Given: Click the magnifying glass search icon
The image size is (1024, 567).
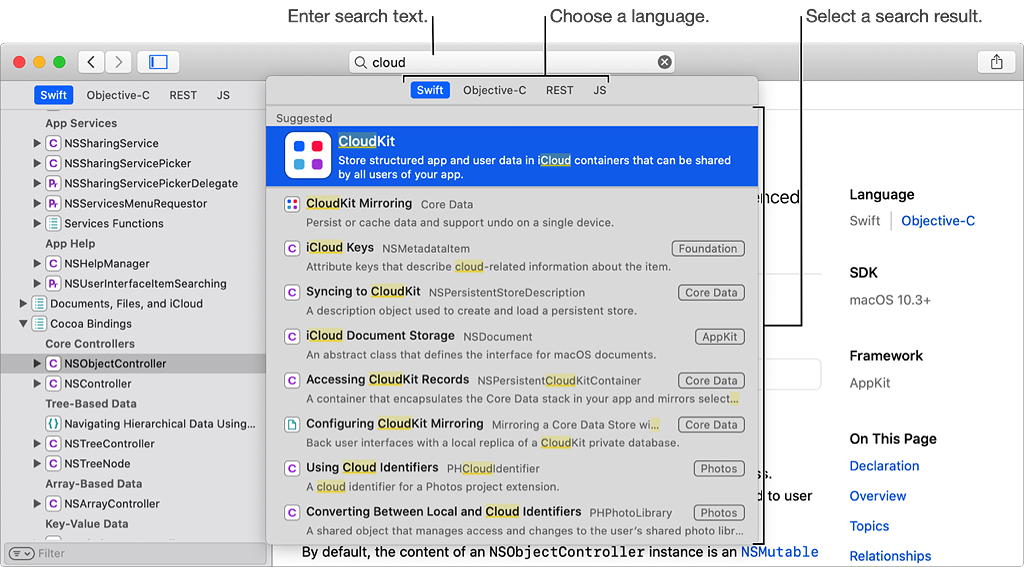Looking at the screenshot, I should coord(360,62).
